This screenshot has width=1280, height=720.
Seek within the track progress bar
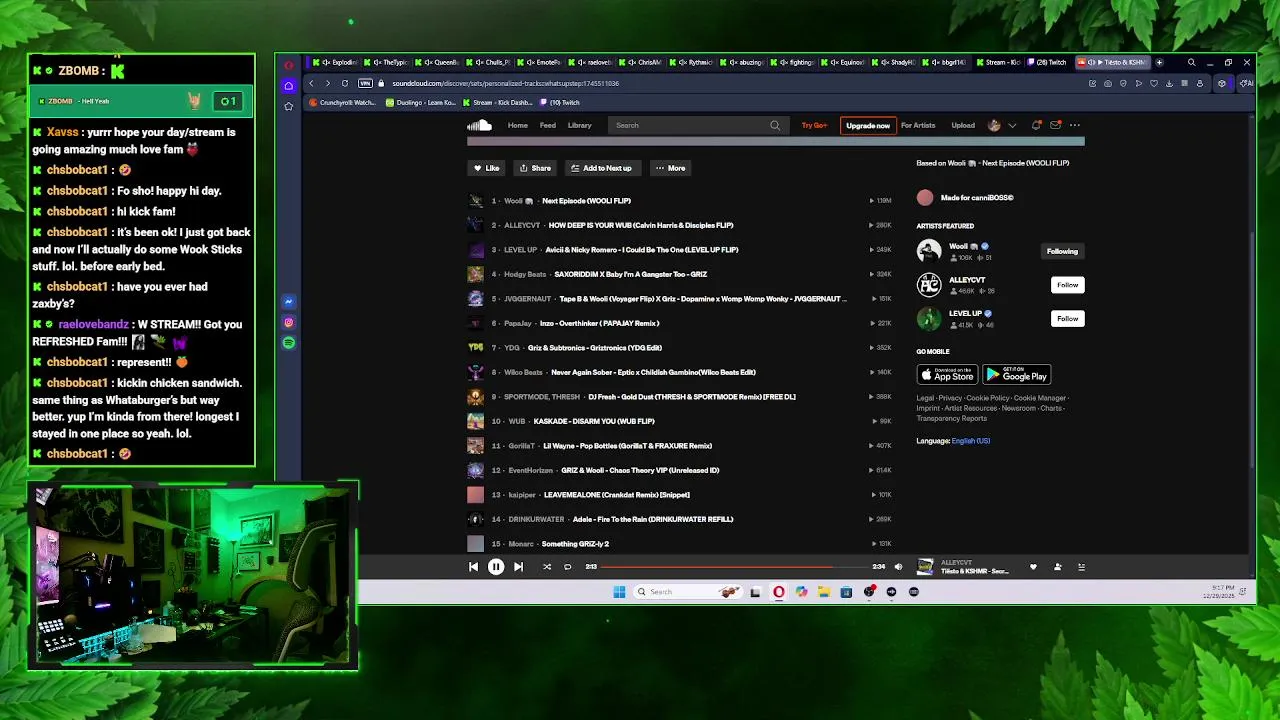point(735,567)
